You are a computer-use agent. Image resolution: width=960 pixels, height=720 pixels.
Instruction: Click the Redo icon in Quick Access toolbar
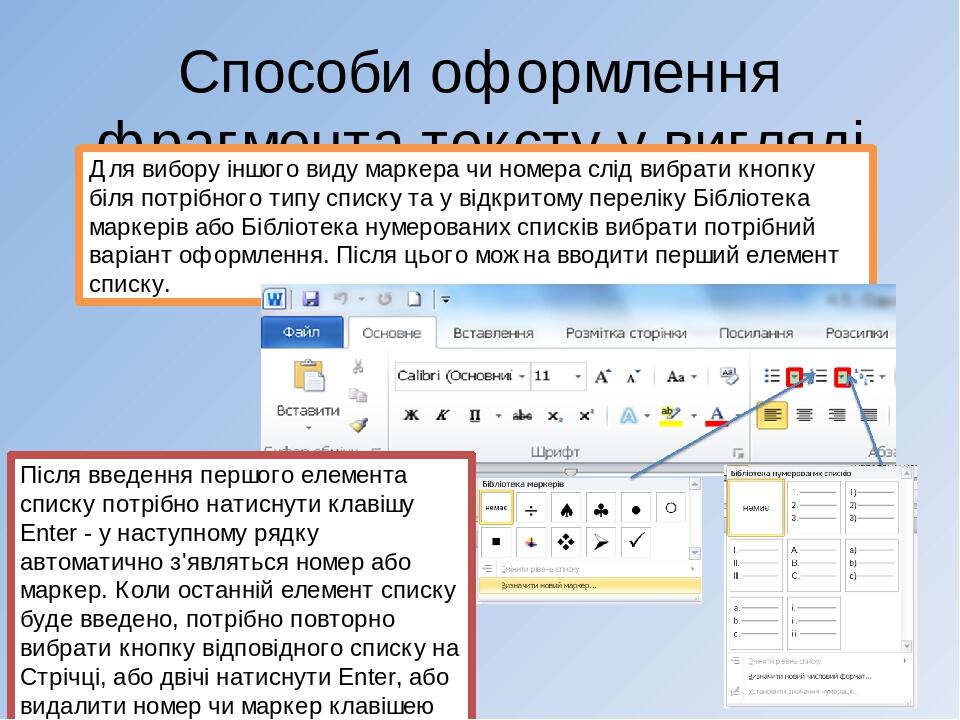coord(384,299)
